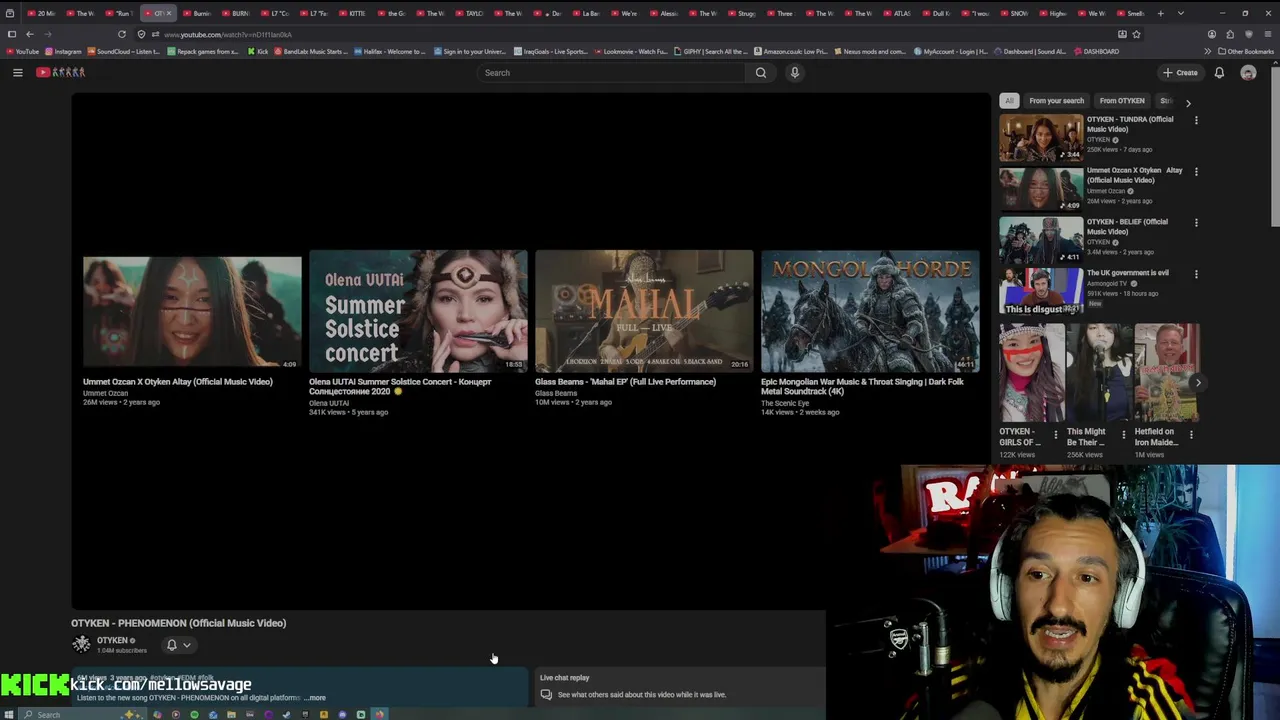Open OTYKEN channel name link below video

coord(112,640)
